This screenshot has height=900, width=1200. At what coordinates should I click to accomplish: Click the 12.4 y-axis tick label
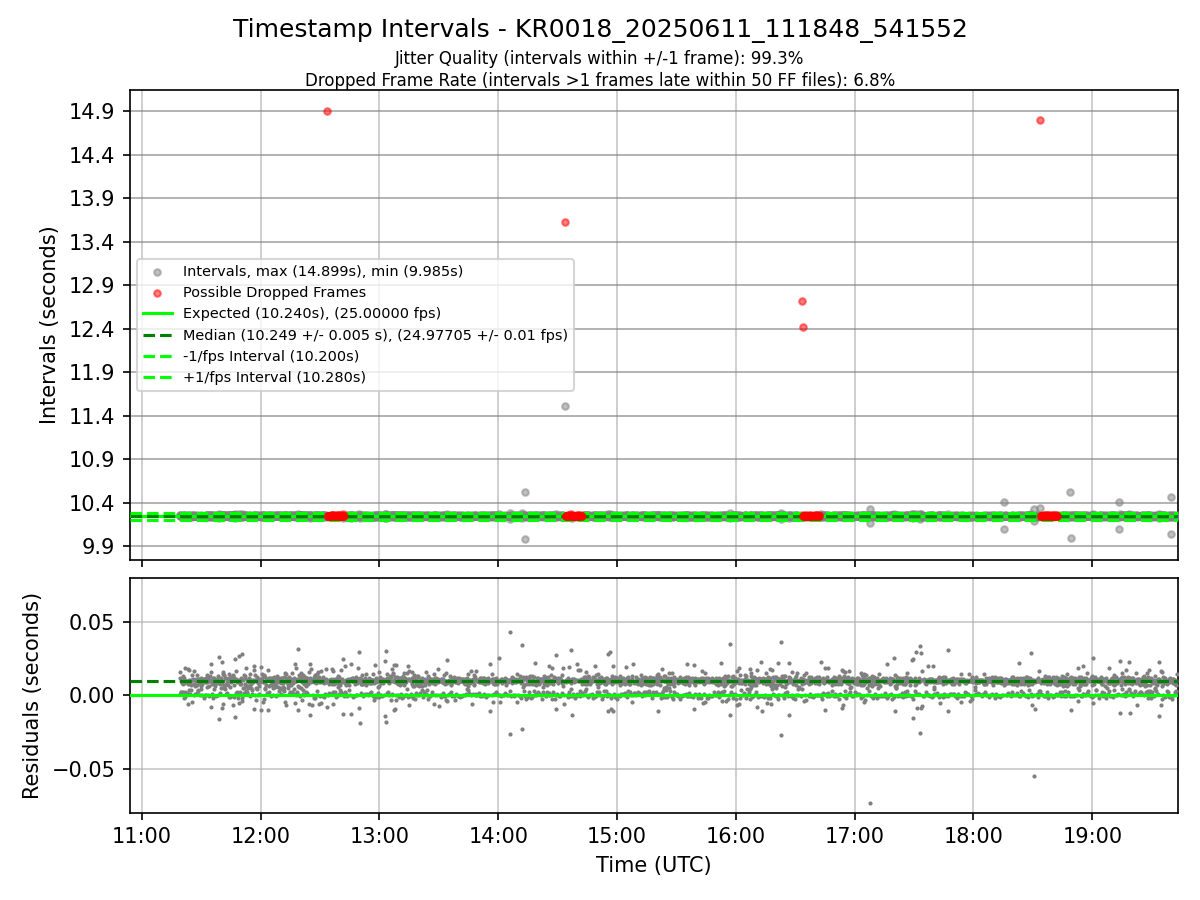(91, 329)
